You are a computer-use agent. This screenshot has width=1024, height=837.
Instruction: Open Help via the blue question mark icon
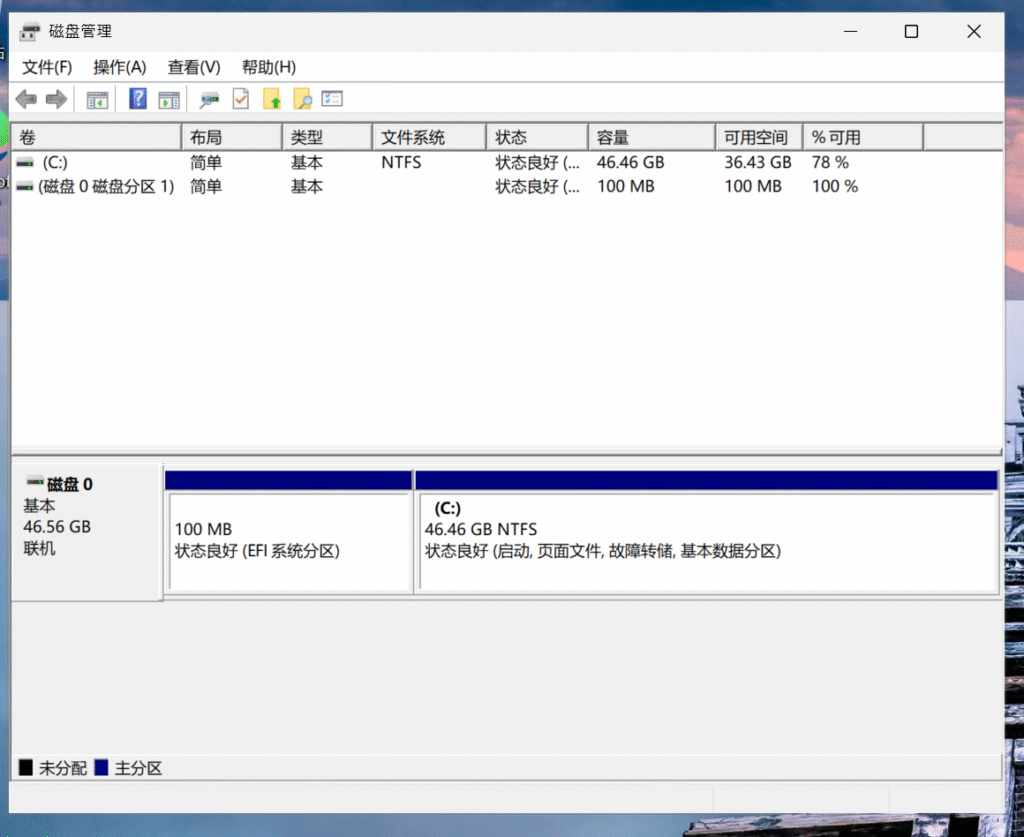point(138,99)
